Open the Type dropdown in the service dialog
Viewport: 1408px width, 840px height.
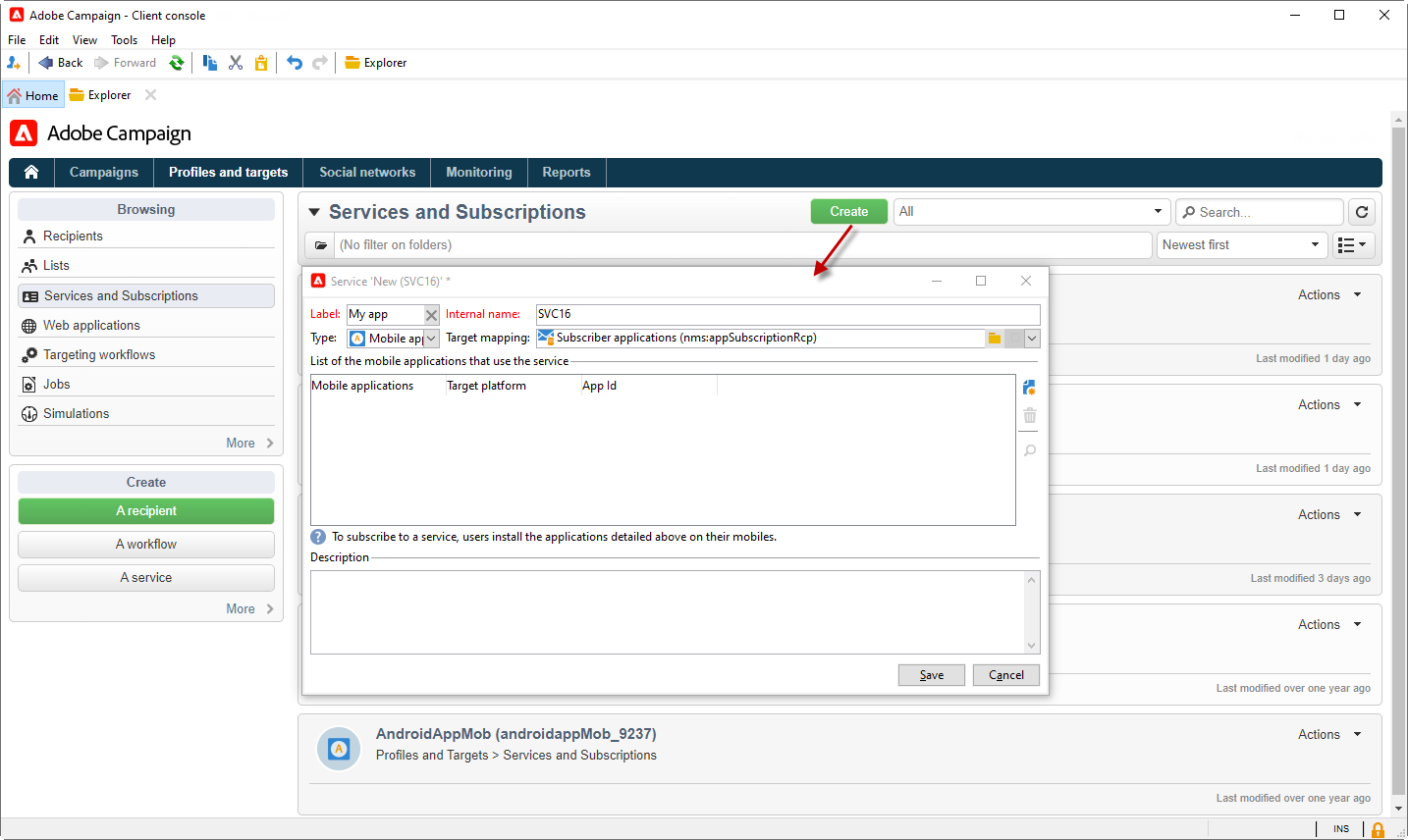(431, 339)
